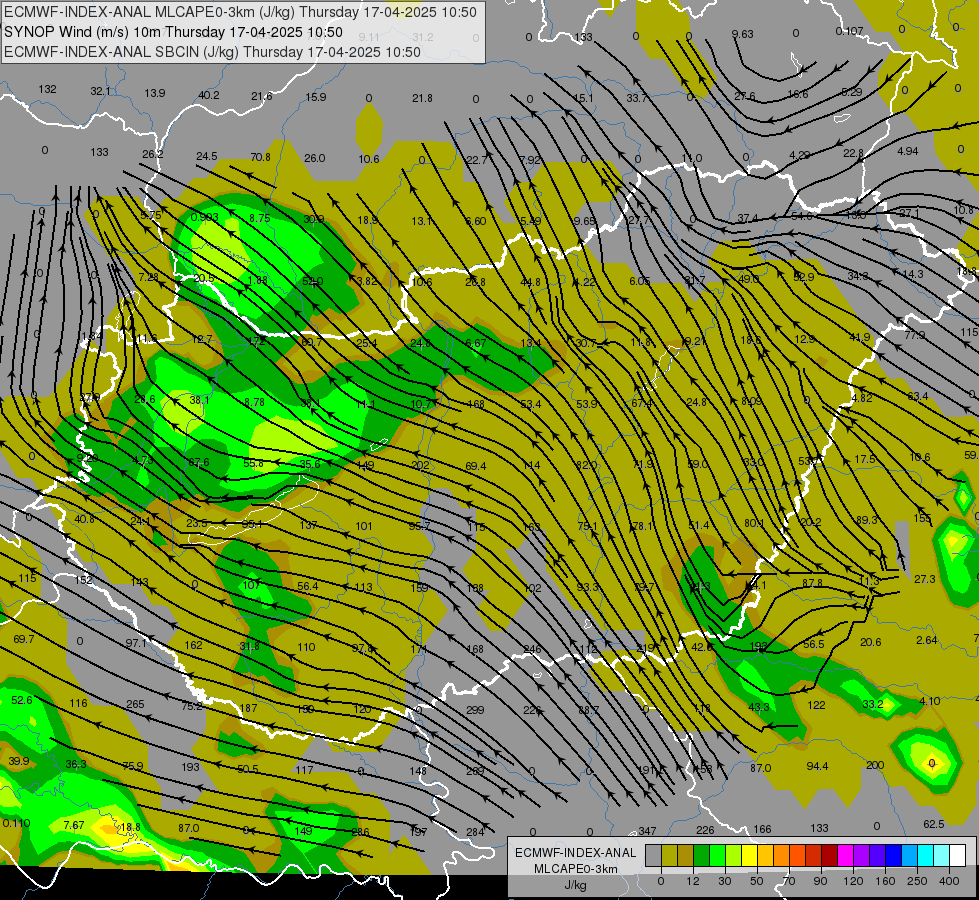Click the map value '299'
This screenshot has height=900, width=979.
coord(475,710)
